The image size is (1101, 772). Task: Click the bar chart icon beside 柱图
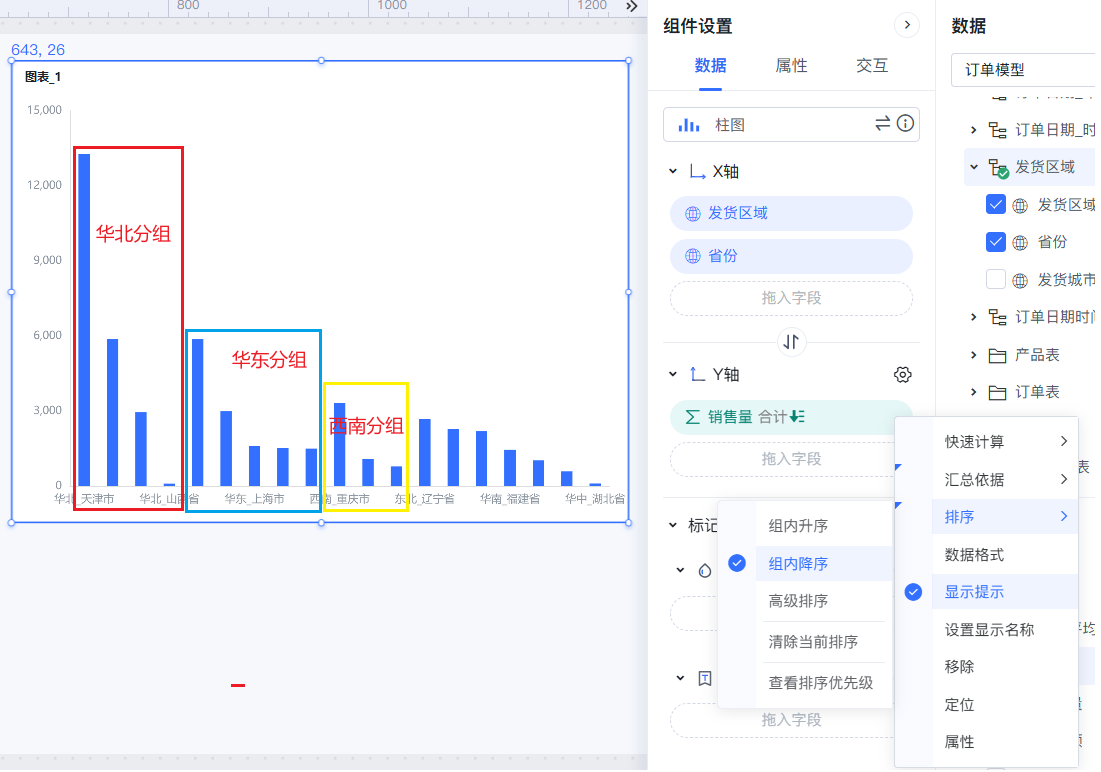tap(688, 125)
